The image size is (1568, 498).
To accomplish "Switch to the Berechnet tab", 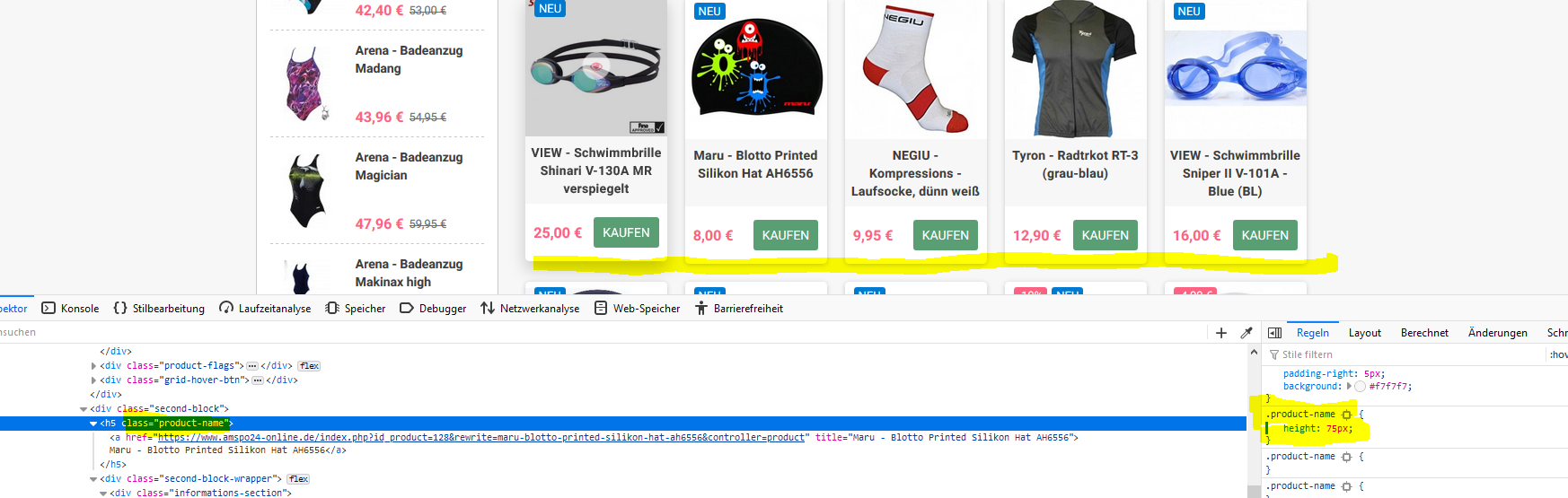I will [1424, 333].
